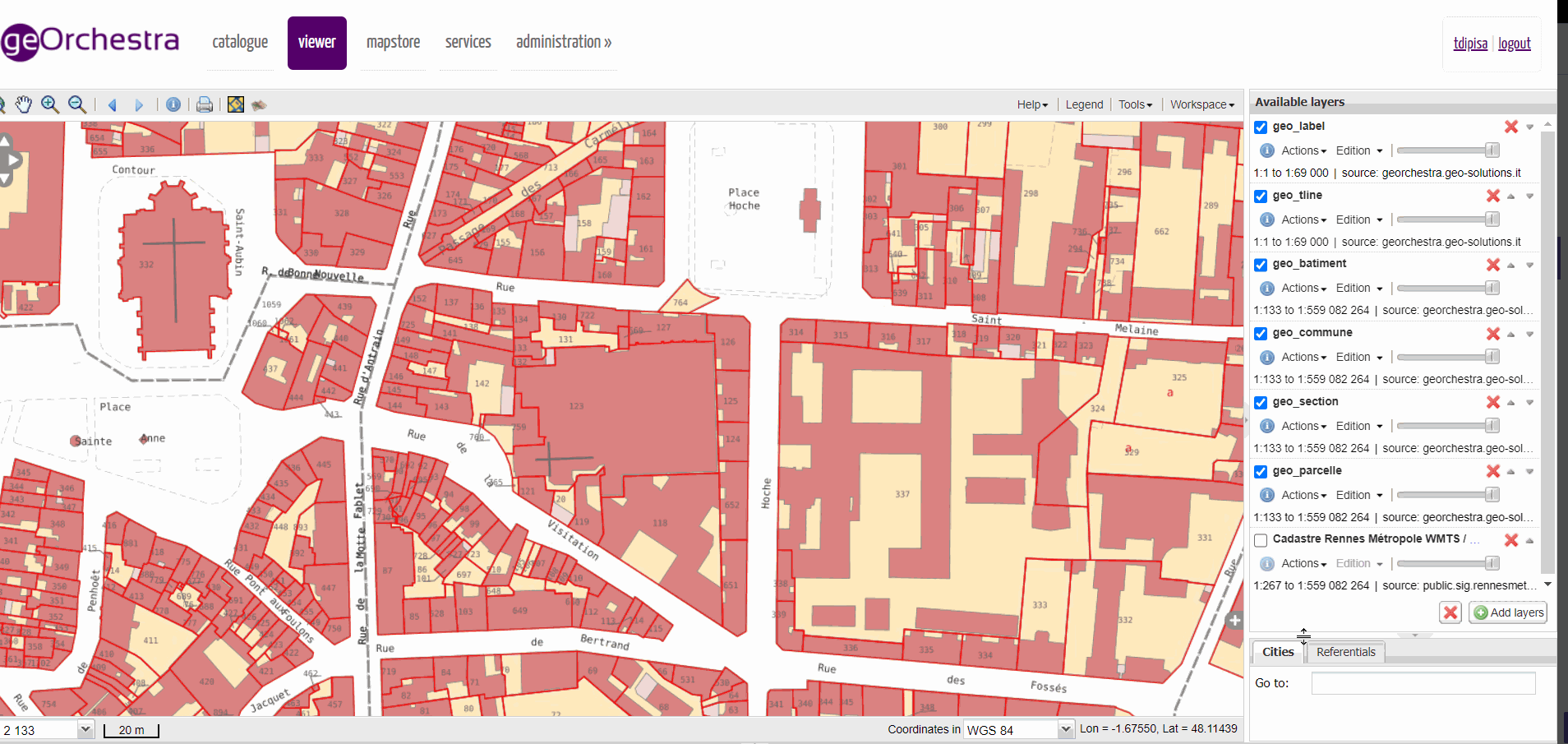Move geo_batiment layer down
This screenshot has width=1568, height=744.
click(1530, 266)
